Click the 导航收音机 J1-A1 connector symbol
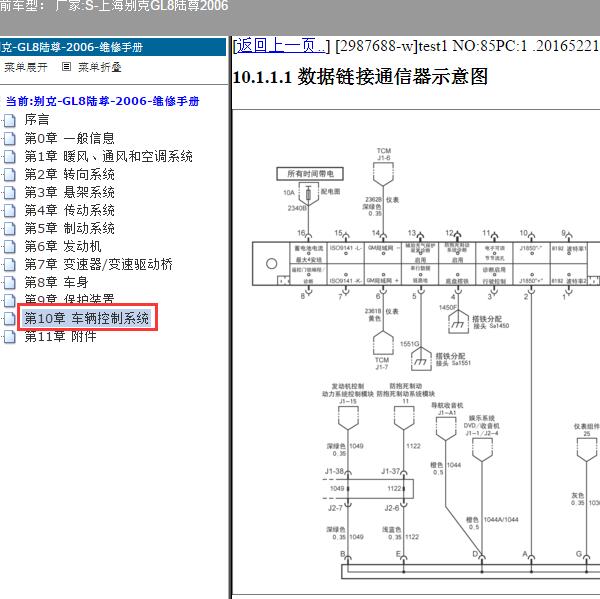 click(x=446, y=429)
